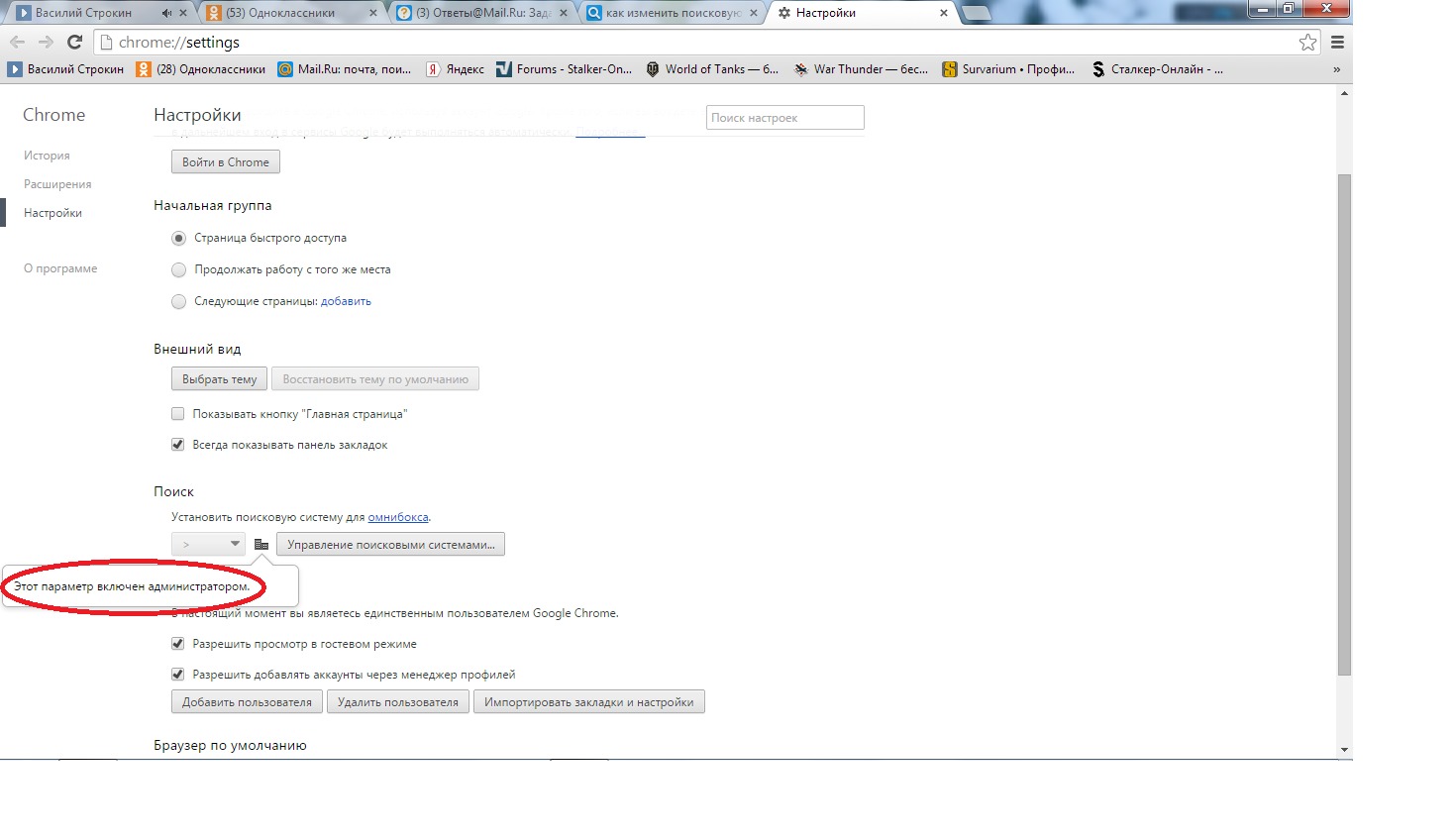Image resolution: width=1456 pixels, height=840 pixels.
Task: Open the Forums - Stalker-On bookmark
Action: [x=564, y=69]
